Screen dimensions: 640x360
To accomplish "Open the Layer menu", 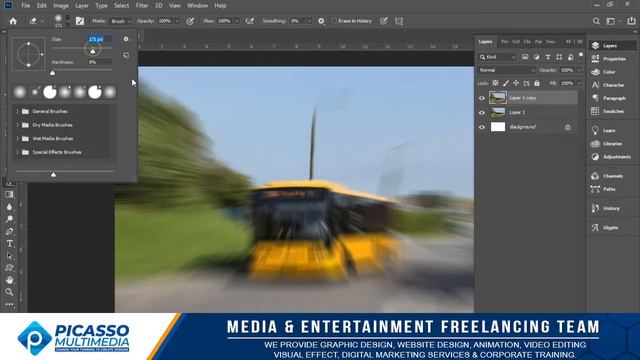I will [x=82, y=6].
